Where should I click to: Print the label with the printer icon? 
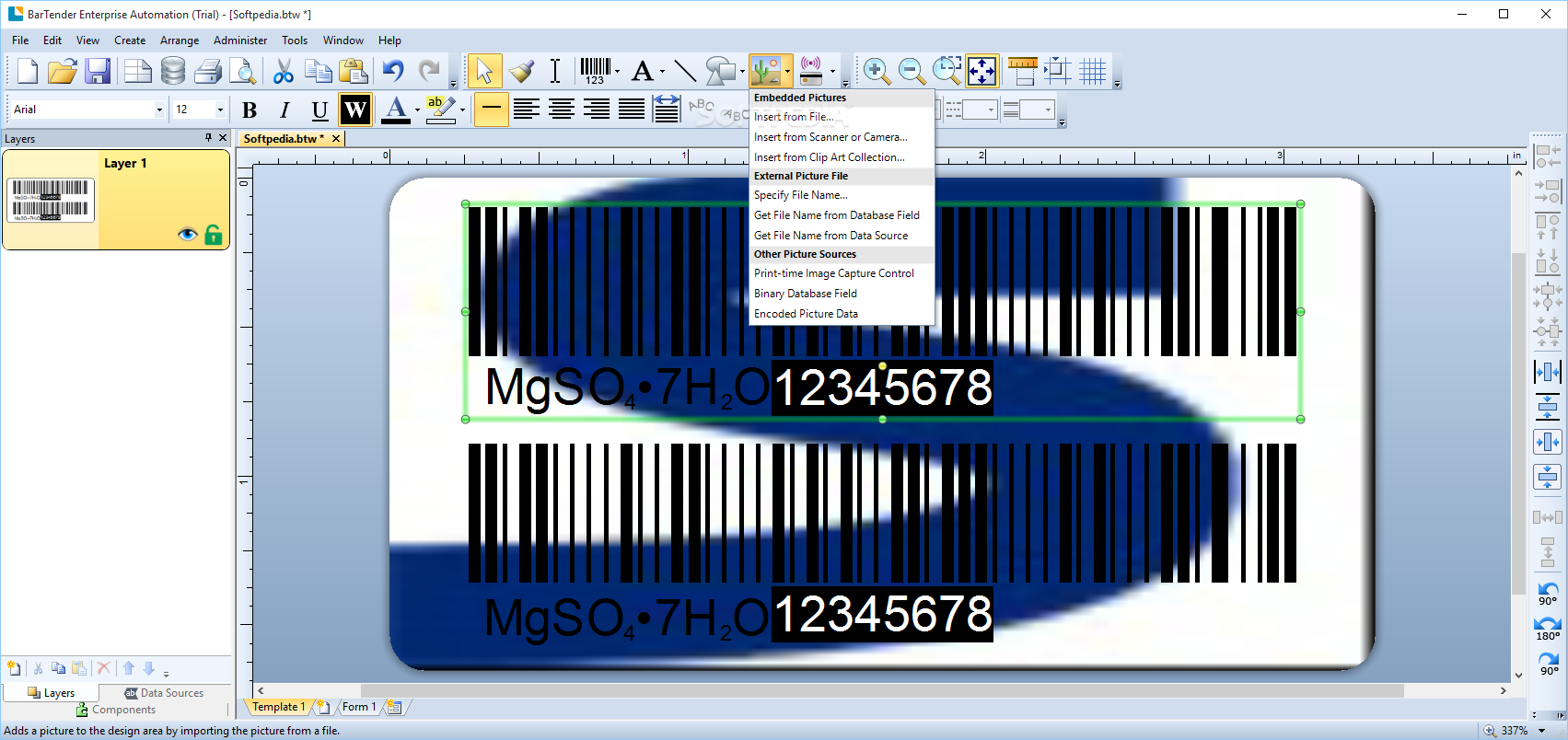tap(208, 71)
